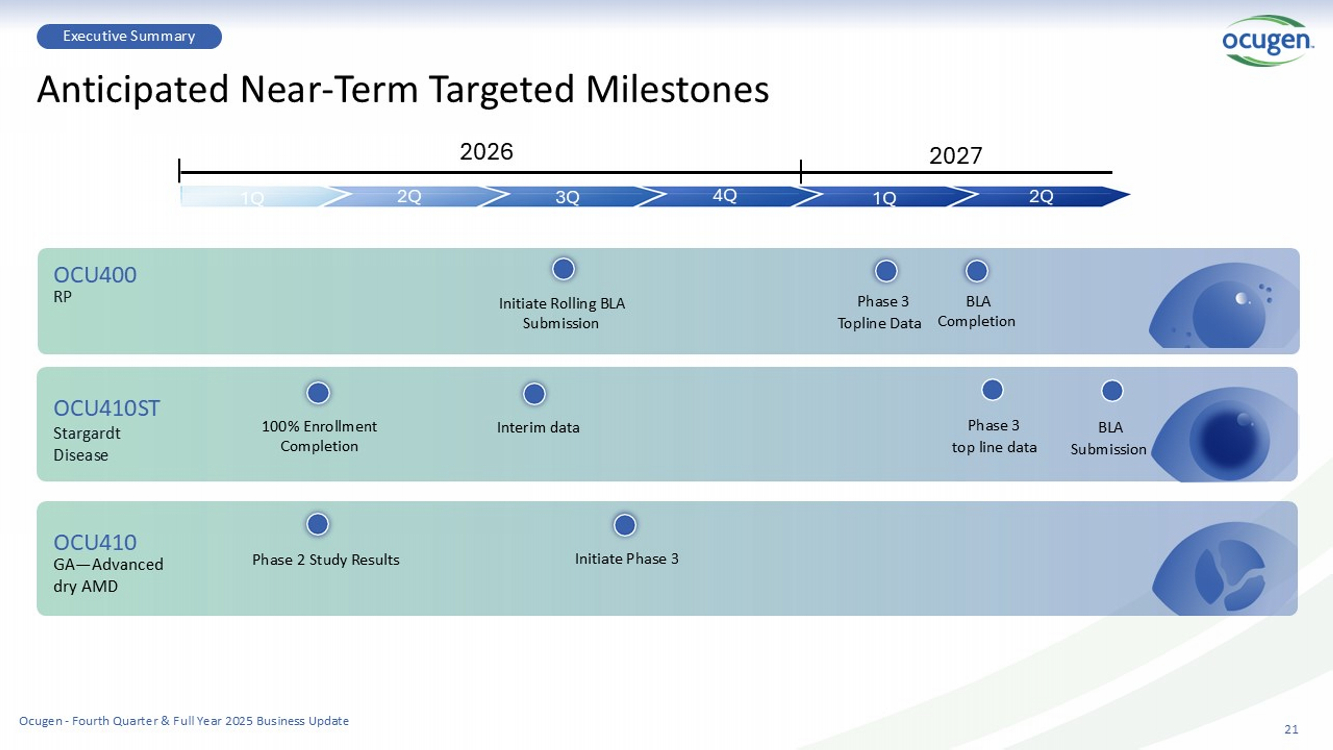Click the 4Q arrow segment of 2026
This screenshot has width=1333, height=750.
point(724,196)
